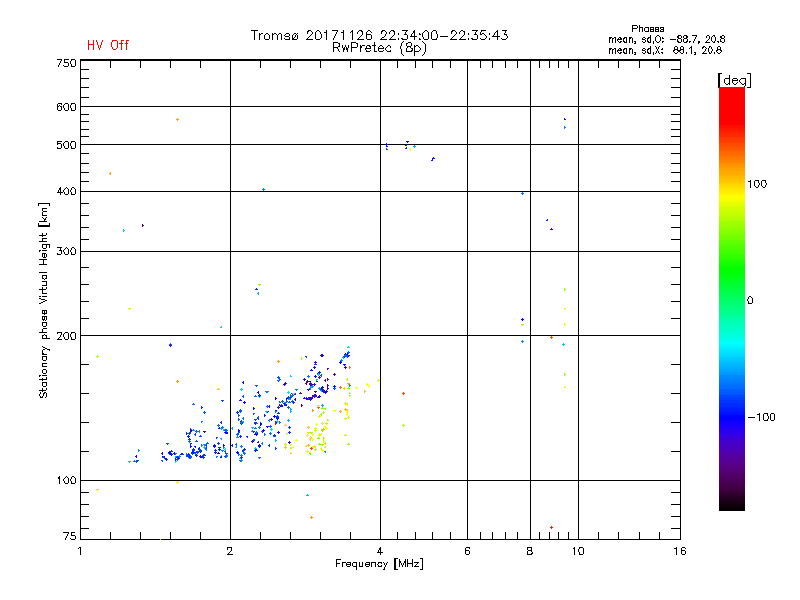This screenshot has width=800, height=600.
Task: Select the plot title 'Tromsø 20171126 22:34:00-22:35:43'
Action: point(379,35)
